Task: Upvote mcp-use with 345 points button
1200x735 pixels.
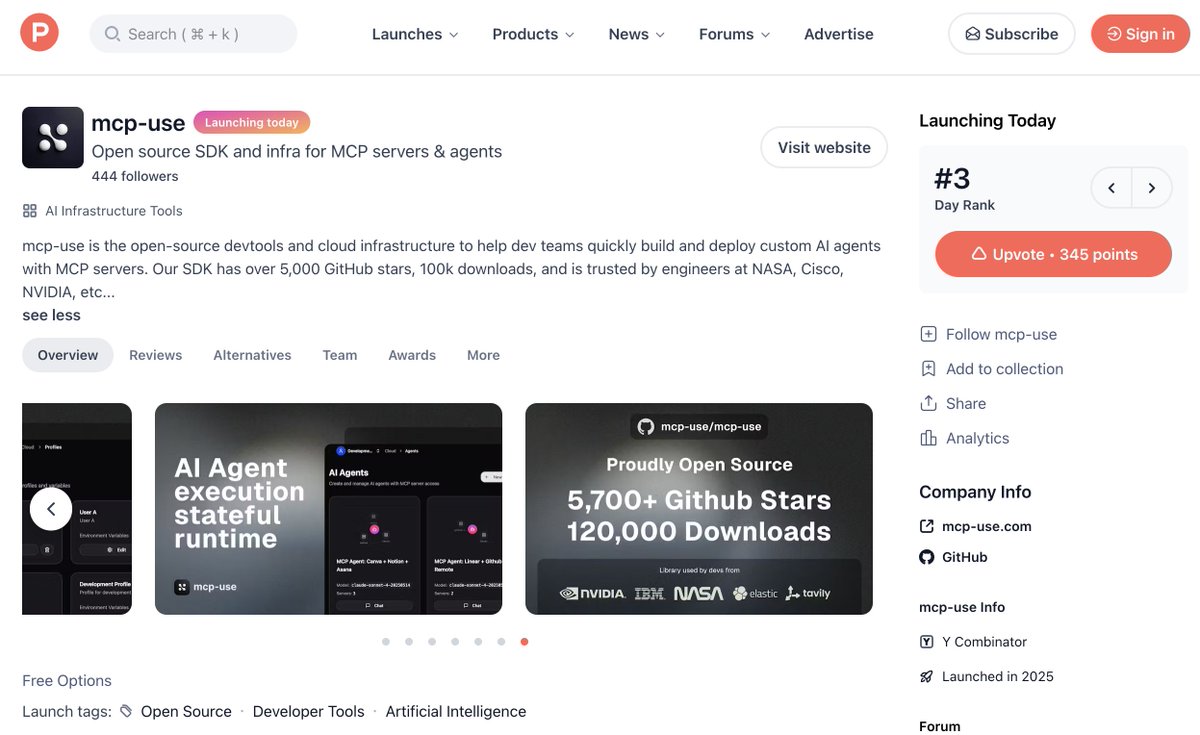Action: click(1053, 254)
